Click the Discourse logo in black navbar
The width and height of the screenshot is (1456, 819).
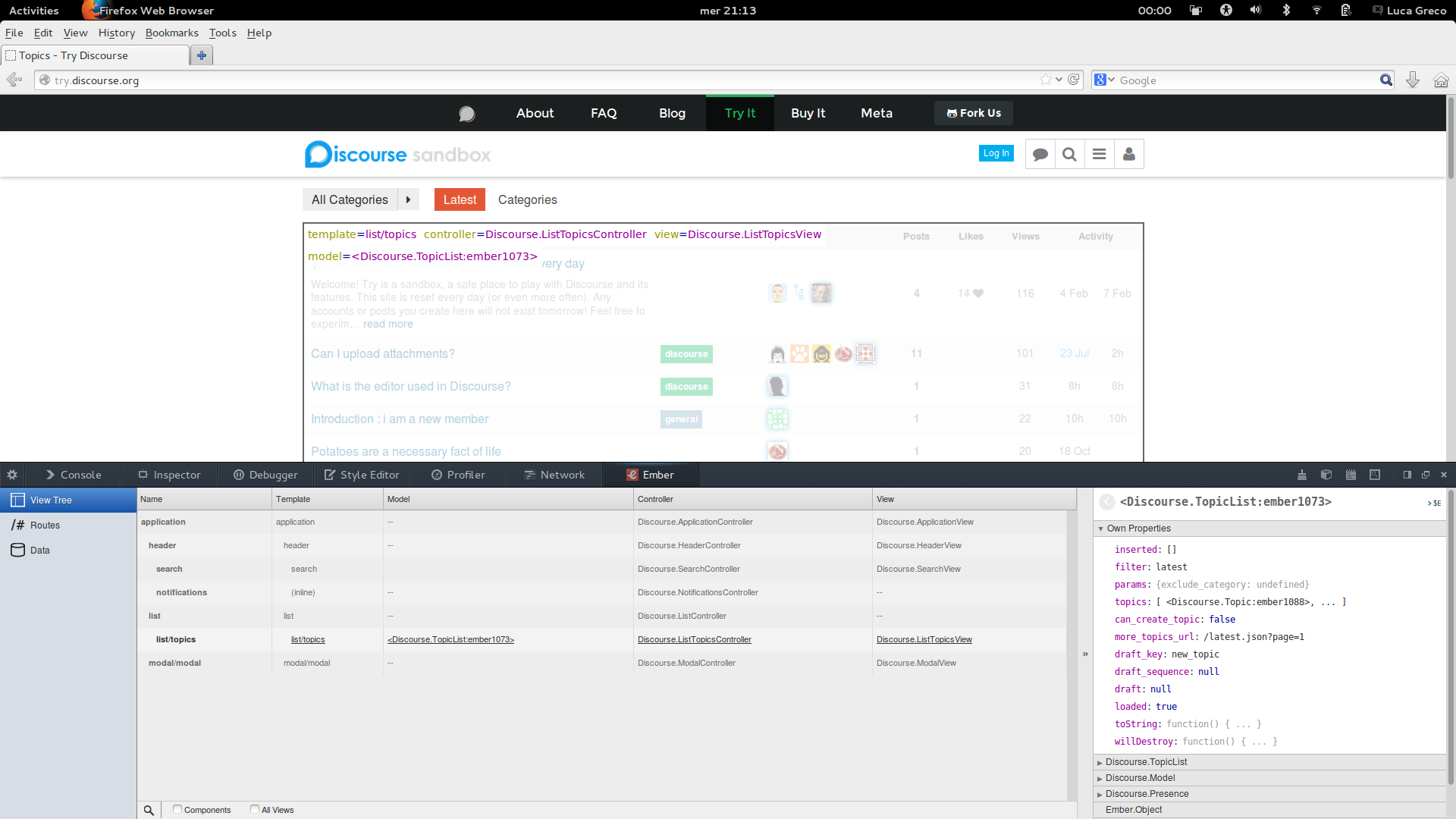[467, 114]
